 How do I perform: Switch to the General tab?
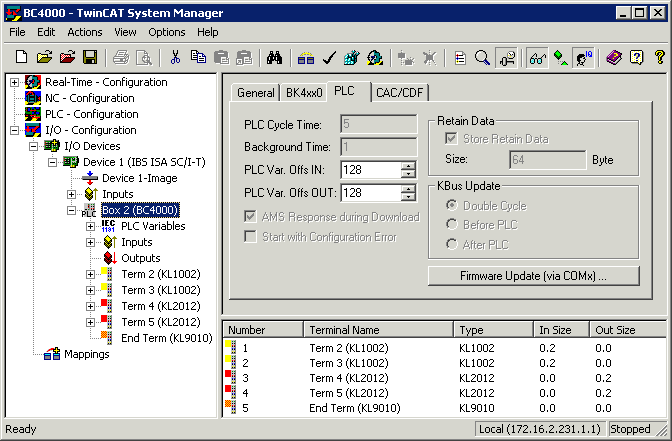pos(255,93)
